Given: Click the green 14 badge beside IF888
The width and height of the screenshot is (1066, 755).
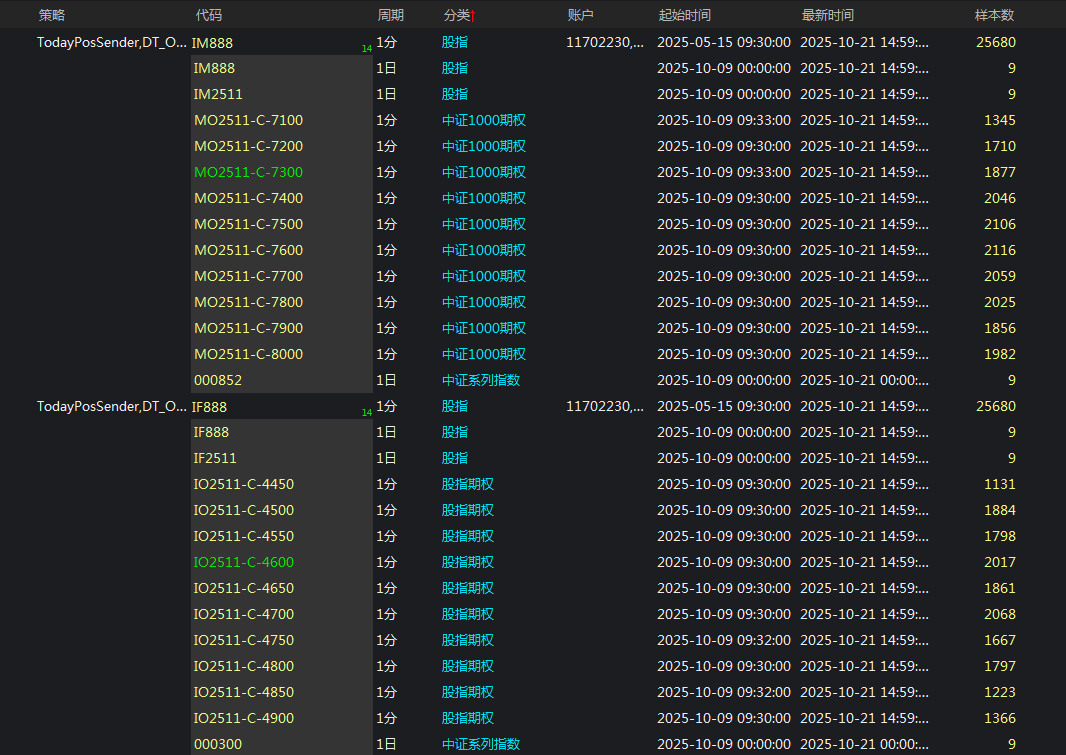Looking at the screenshot, I should click(x=366, y=412).
